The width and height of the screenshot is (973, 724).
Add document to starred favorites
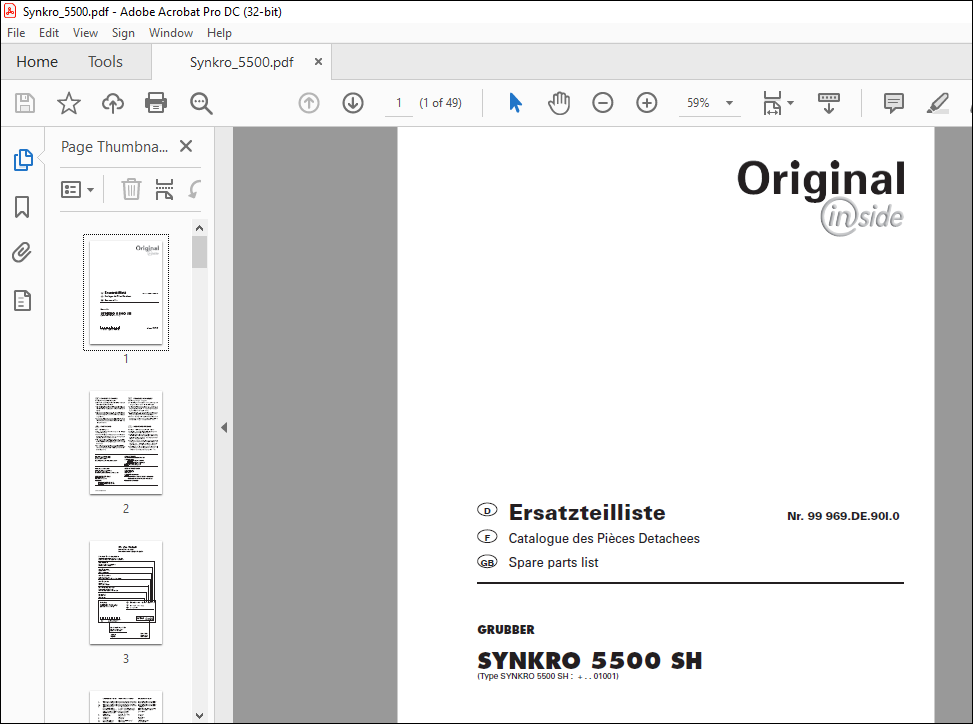pyautogui.click(x=69, y=103)
